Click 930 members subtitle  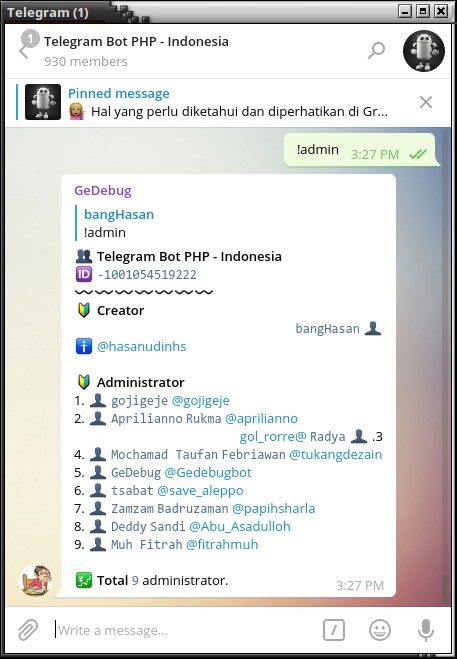pos(86,62)
